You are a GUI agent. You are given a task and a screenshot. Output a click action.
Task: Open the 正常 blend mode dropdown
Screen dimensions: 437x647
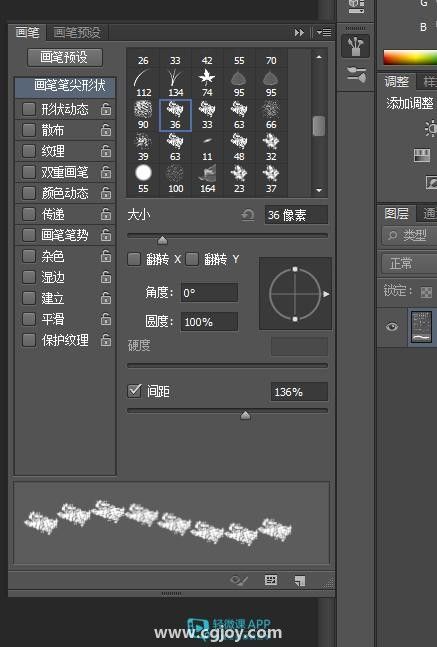pos(409,263)
